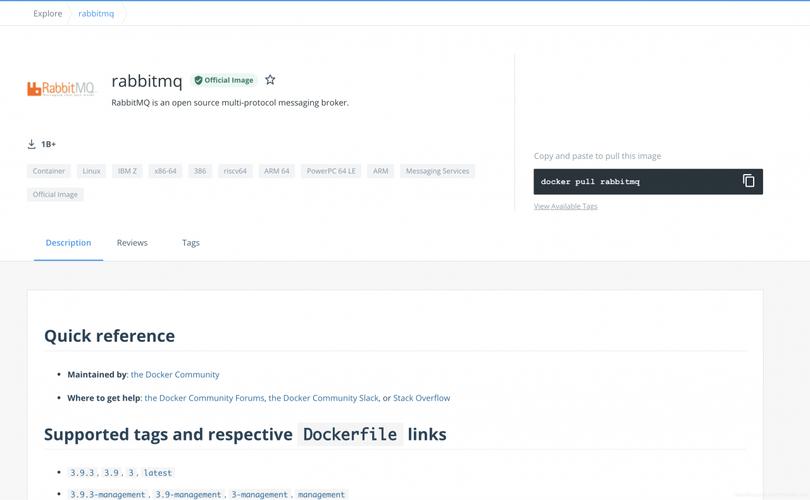Select the Official Image tag chip
This screenshot has width=810, height=500.
[x=55, y=195]
